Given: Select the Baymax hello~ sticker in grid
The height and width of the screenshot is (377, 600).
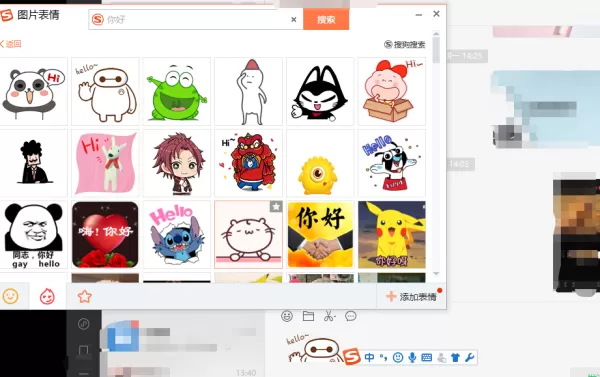Looking at the screenshot, I should pyautogui.click(x=105, y=91).
